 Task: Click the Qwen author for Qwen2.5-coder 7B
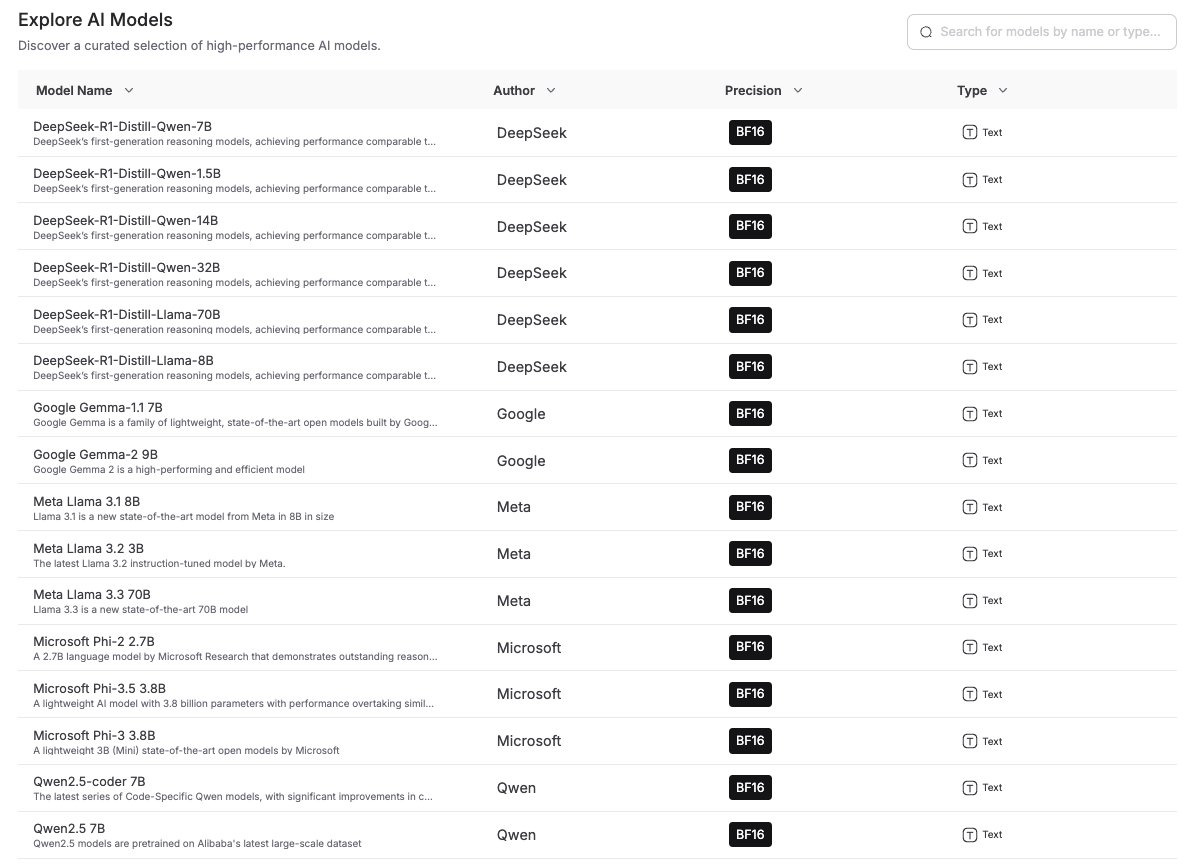click(517, 788)
